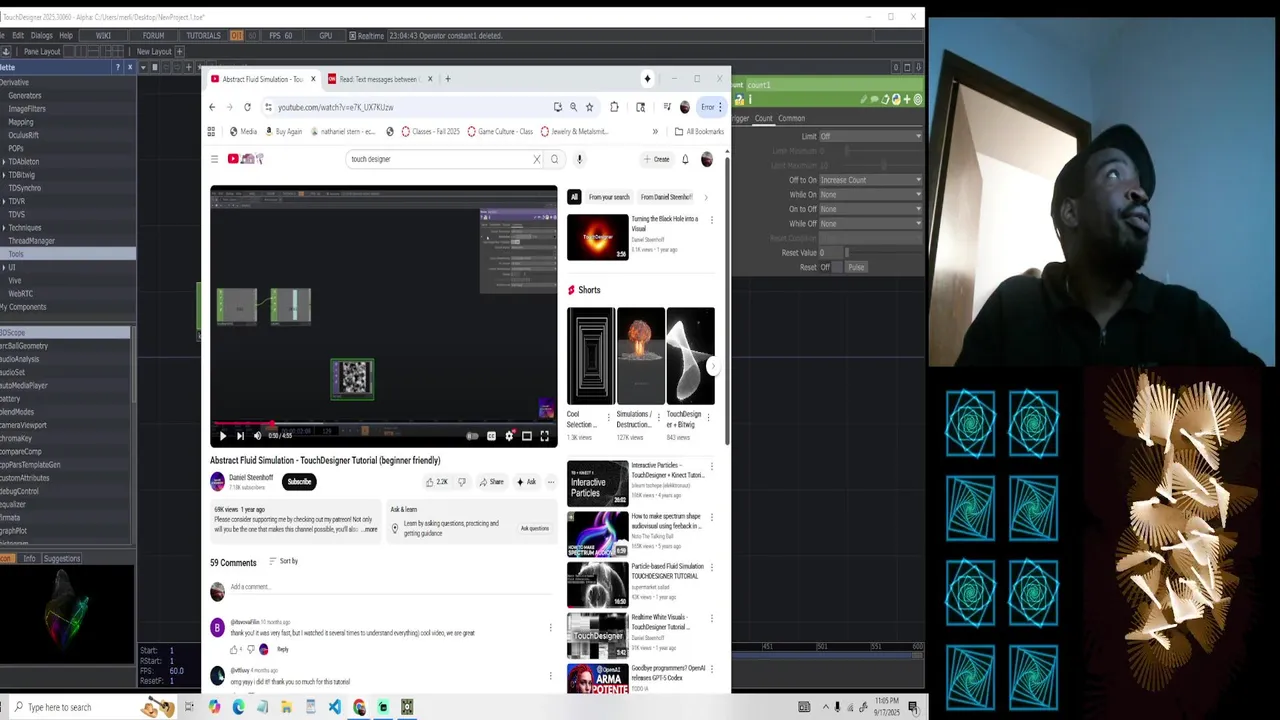Adjust the Reset Value slider
This screenshot has width=1280, height=720.
point(885,253)
